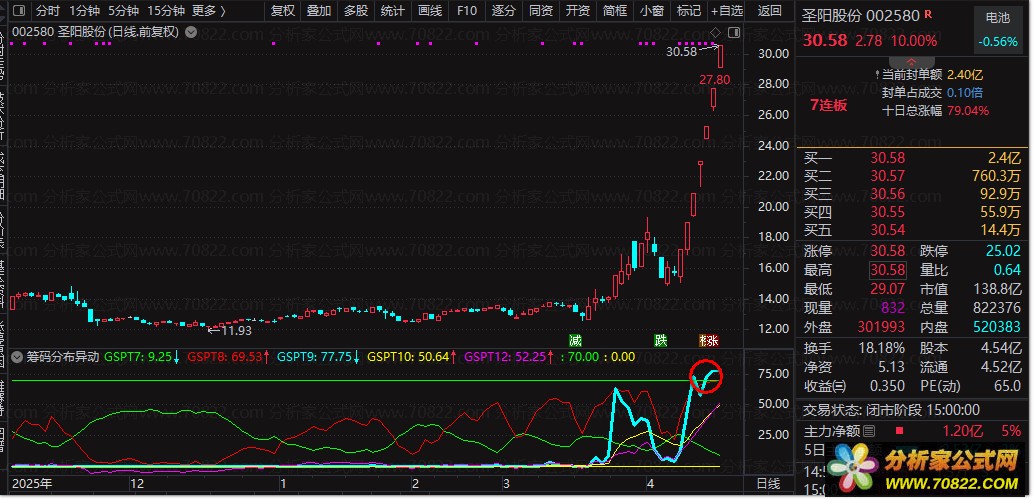Activate the 画线 drawing tool
Viewport: 1035px width, 500px height.
[430, 11]
